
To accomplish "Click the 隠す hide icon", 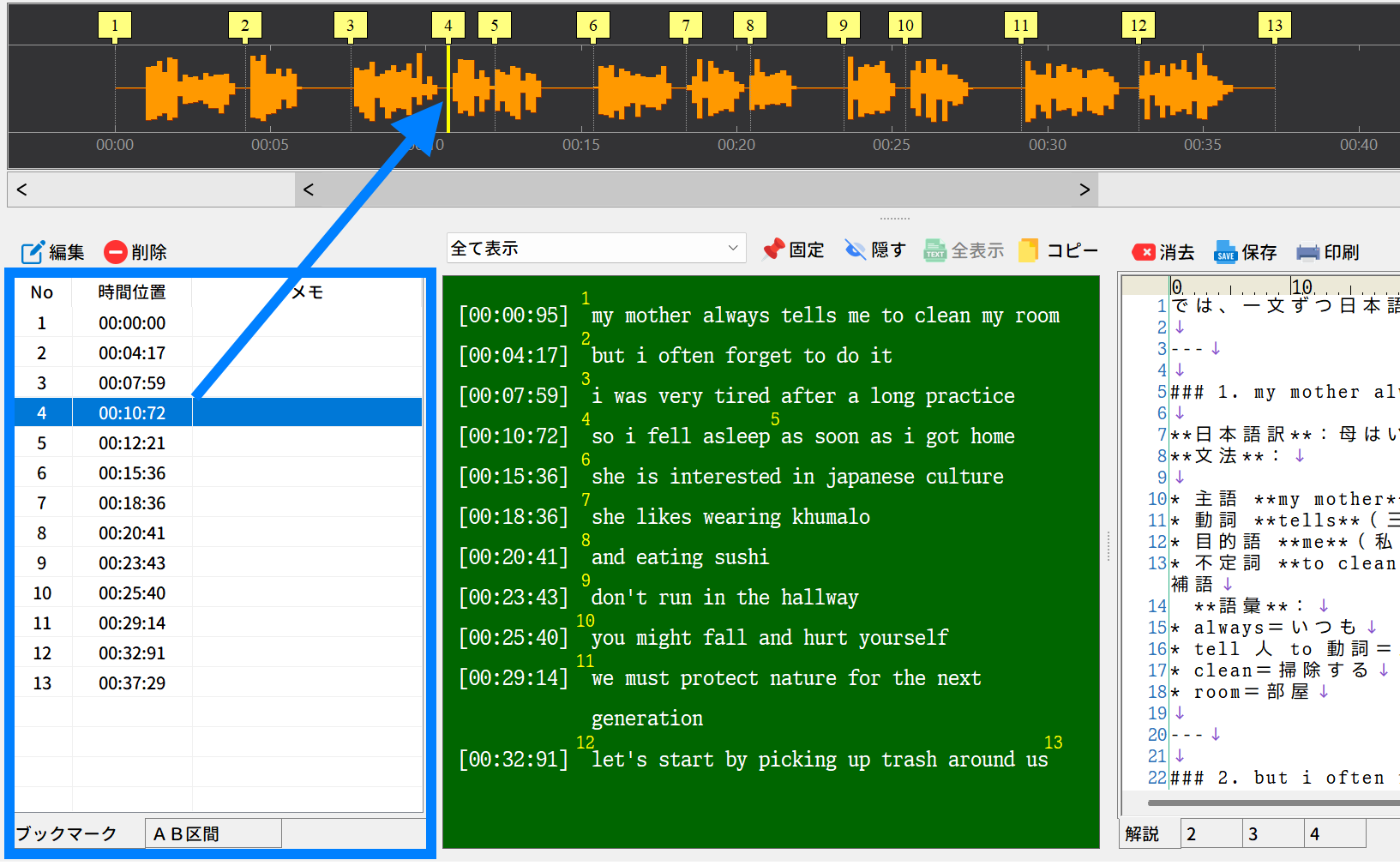I will pyautogui.click(x=856, y=250).
